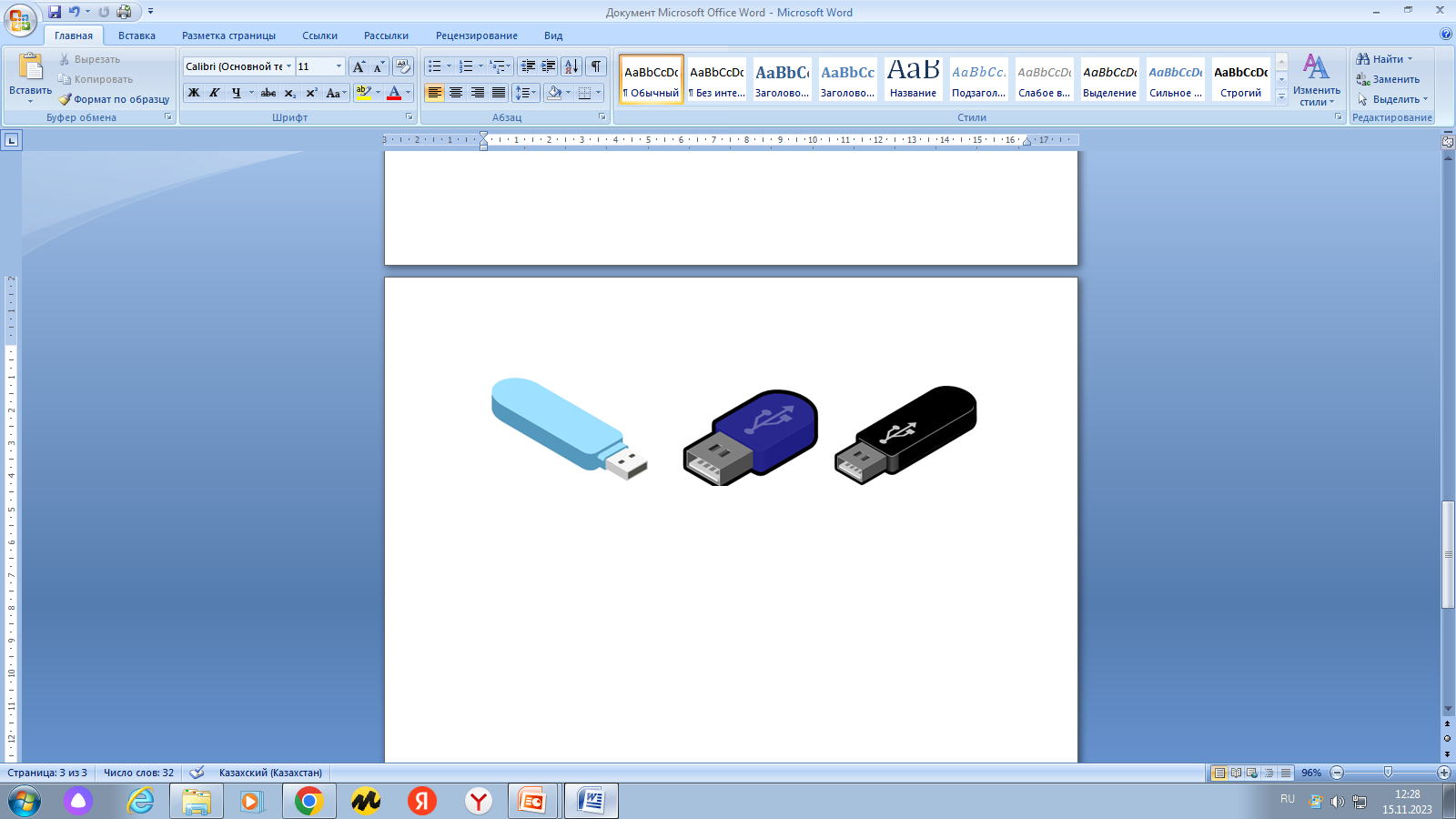The image size is (1456, 819).
Task: Increase the paragraph indent
Action: click(549, 66)
